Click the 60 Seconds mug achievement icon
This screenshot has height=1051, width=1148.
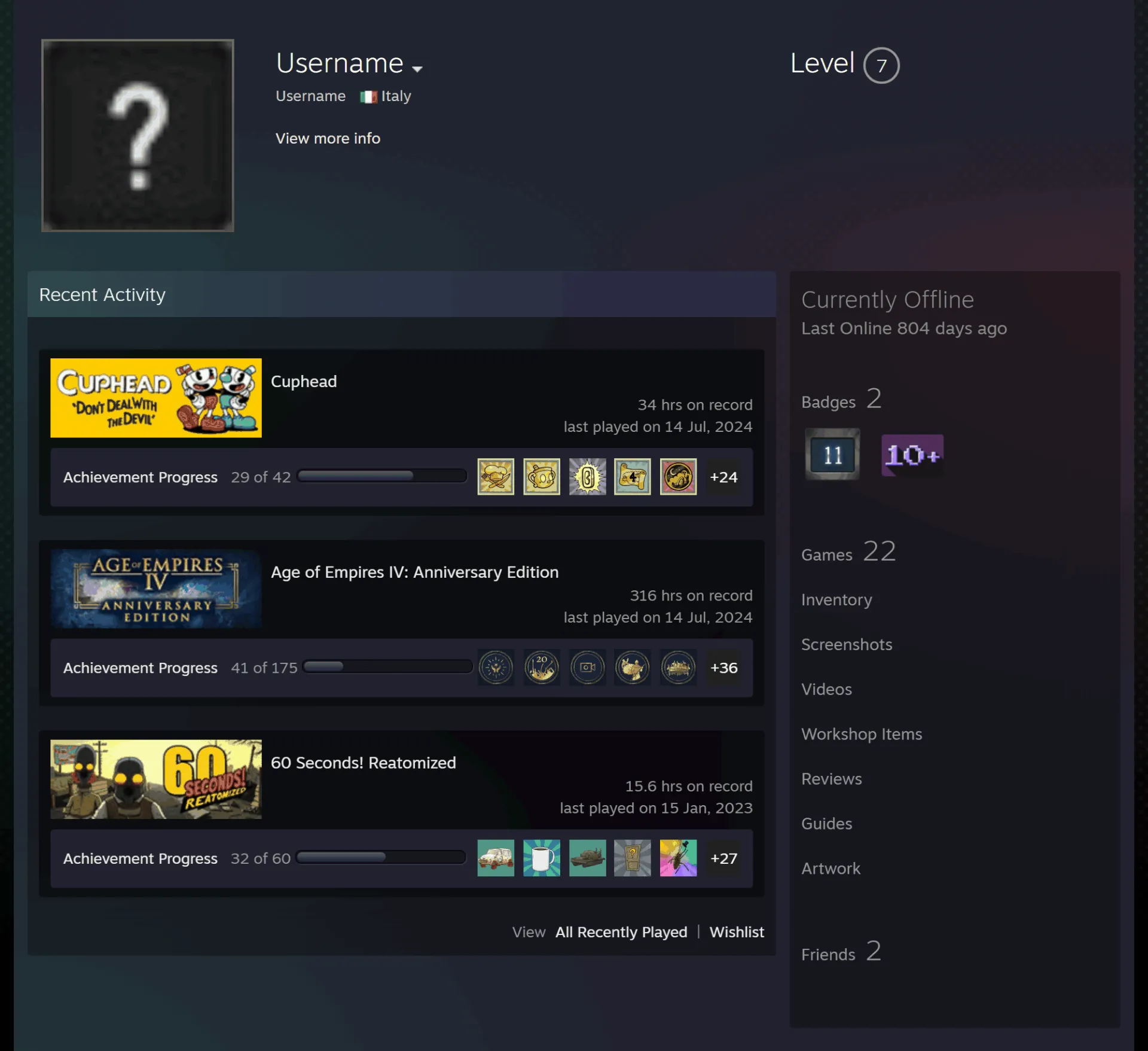pos(542,858)
